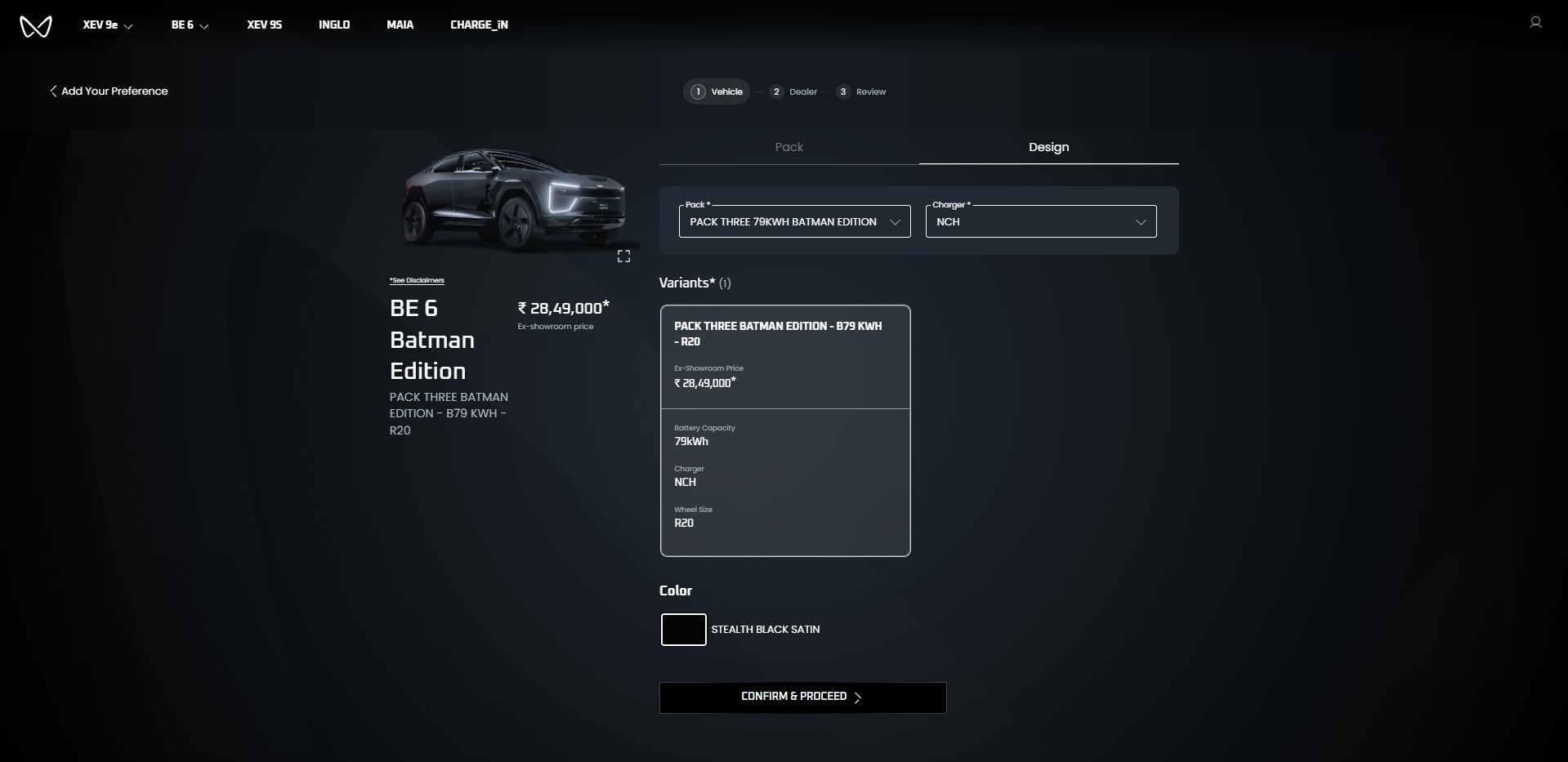Open the user profile icon
This screenshot has width=1568, height=762.
pyautogui.click(x=1535, y=23)
